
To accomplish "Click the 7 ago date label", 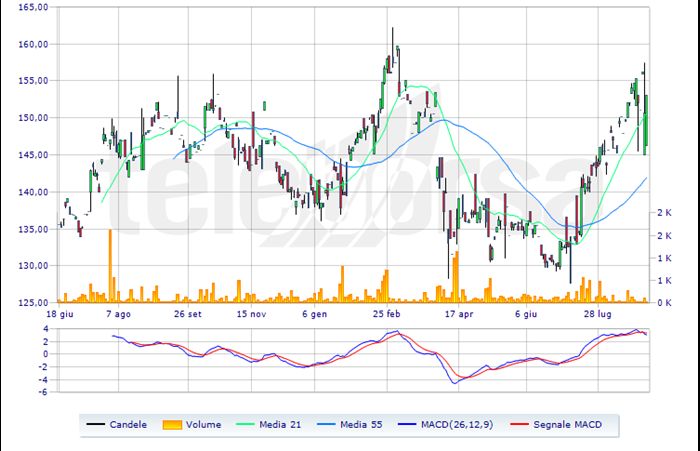I will (118, 314).
